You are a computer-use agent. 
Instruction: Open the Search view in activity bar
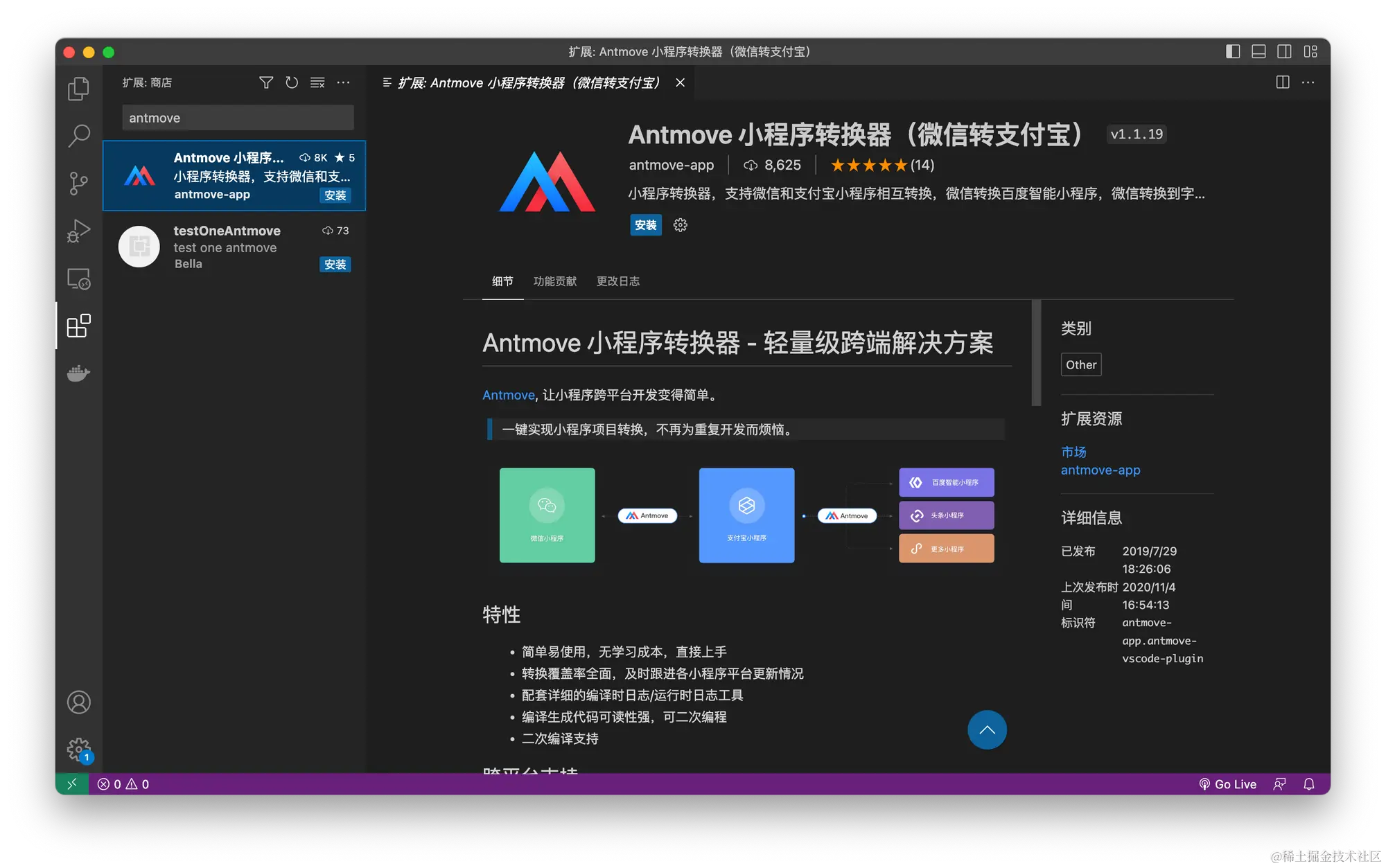click(x=78, y=136)
